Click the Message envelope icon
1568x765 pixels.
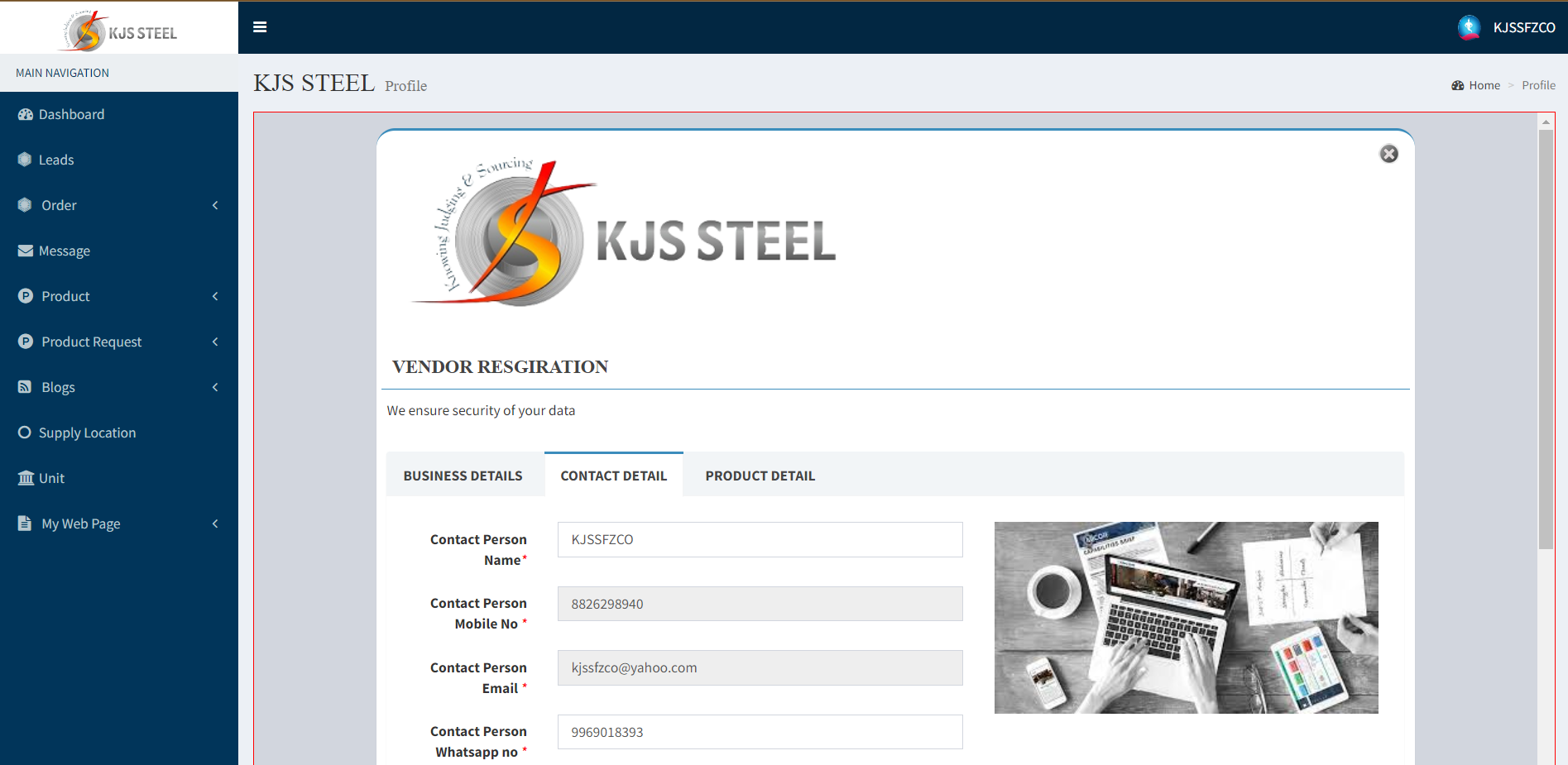click(26, 251)
